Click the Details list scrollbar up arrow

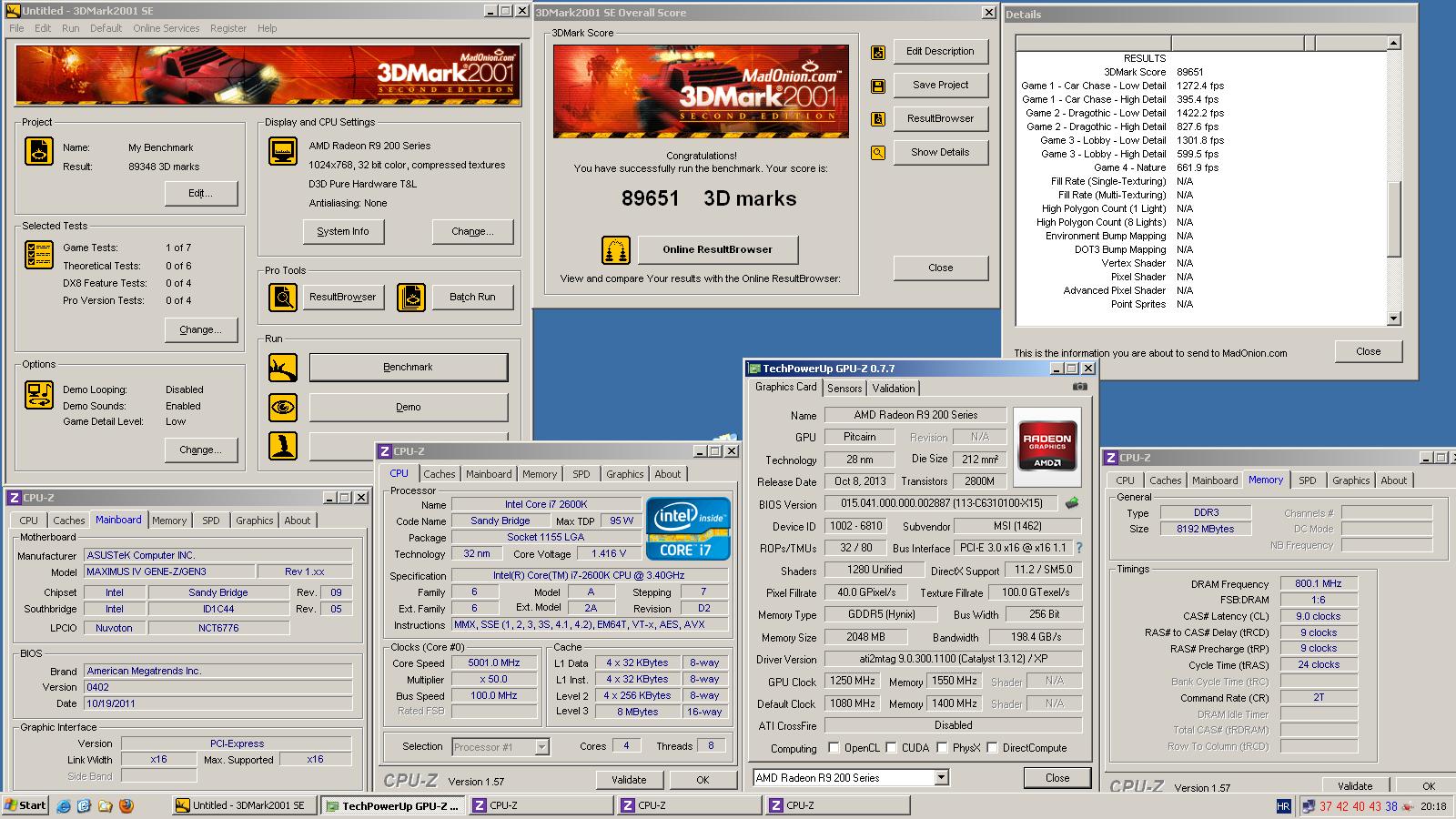tap(1394, 43)
